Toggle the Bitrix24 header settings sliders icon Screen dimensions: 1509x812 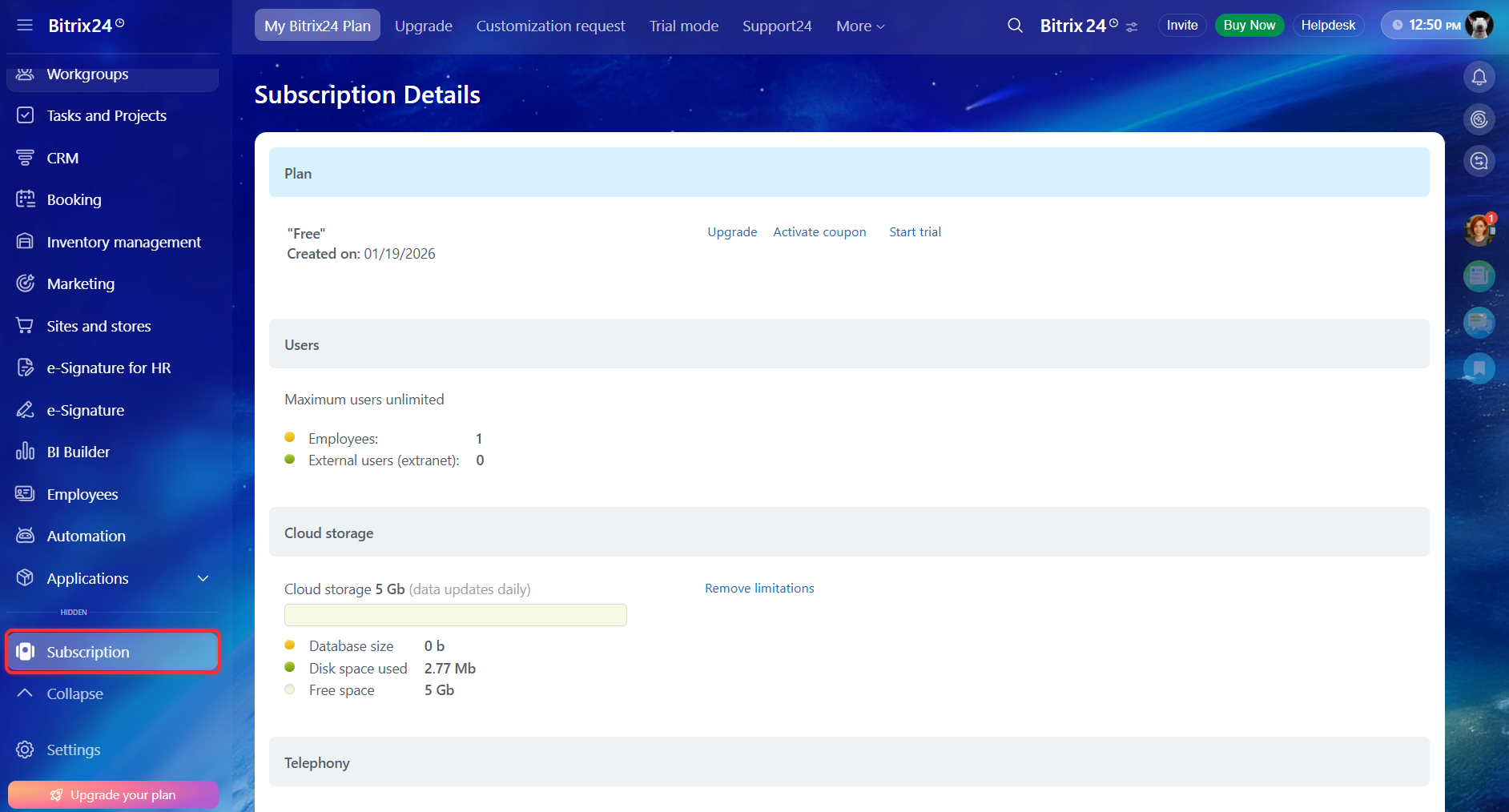(x=1132, y=27)
